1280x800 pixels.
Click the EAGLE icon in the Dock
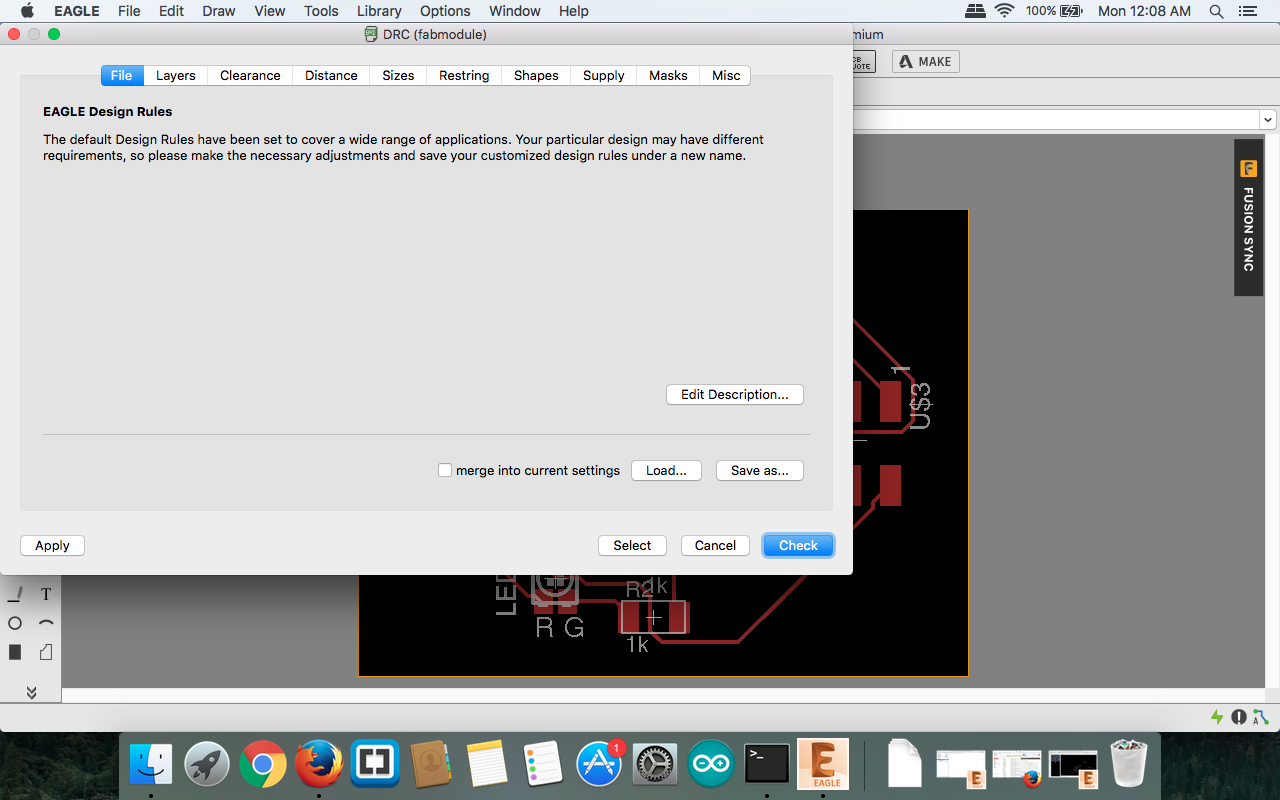click(x=823, y=765)
